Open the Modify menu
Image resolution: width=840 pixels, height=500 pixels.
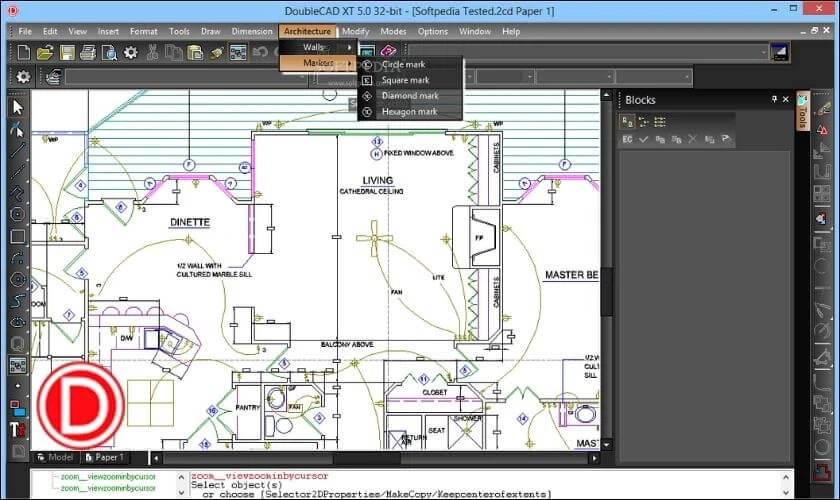[356, 31]
